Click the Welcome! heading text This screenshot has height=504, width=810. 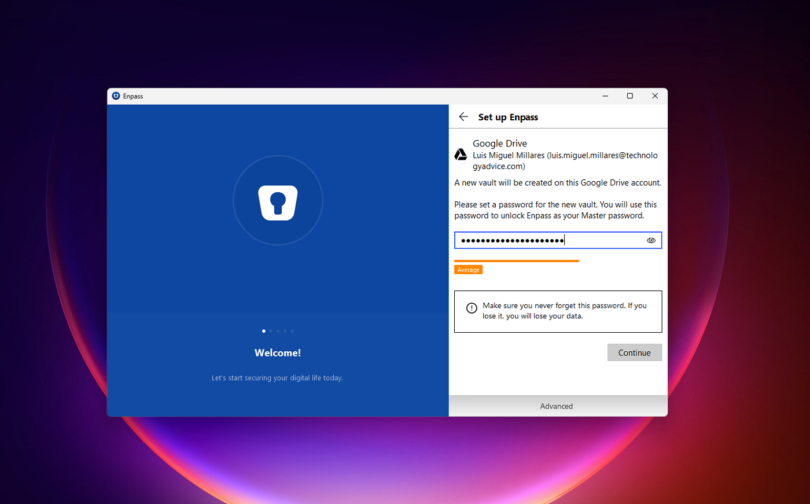click(x=278, y=353)
